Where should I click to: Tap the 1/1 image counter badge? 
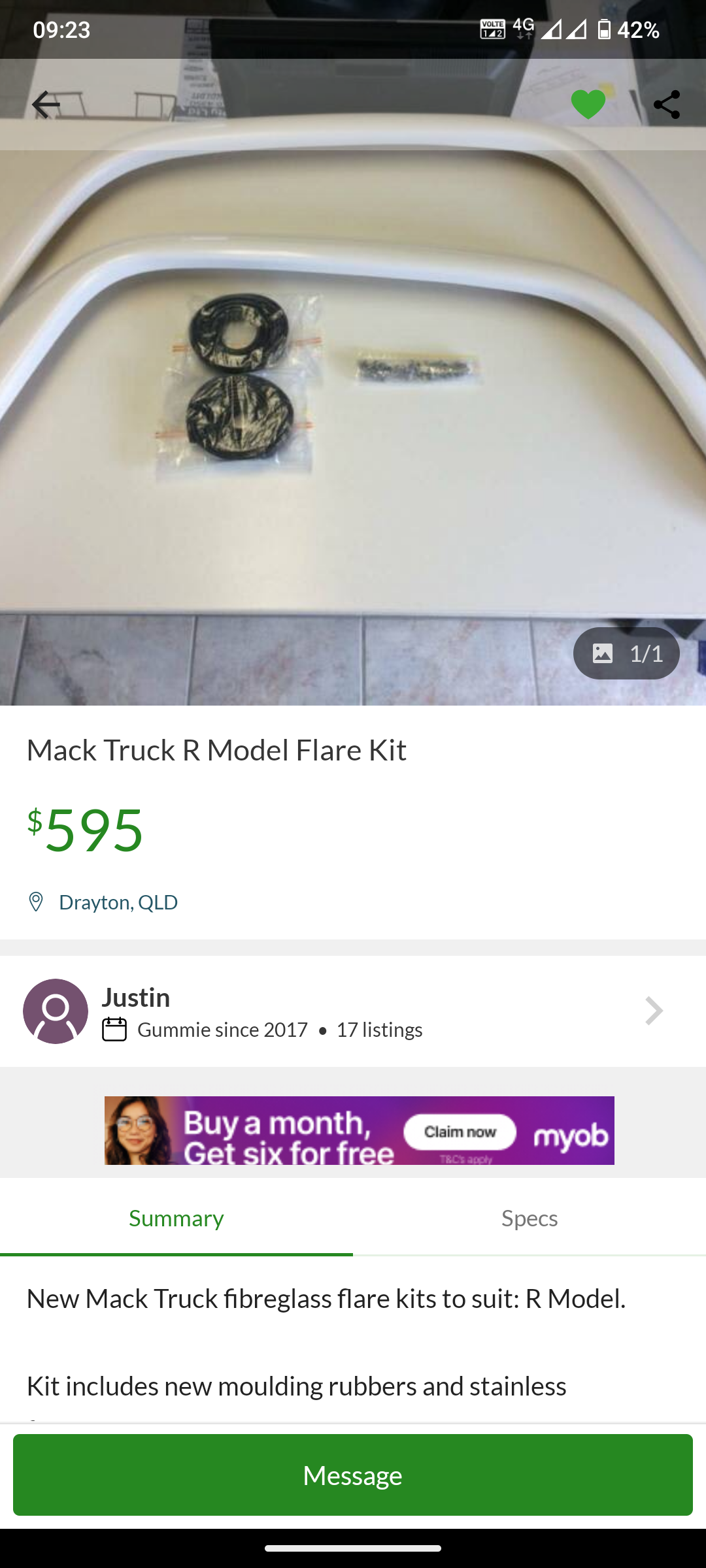click(626, 653)
